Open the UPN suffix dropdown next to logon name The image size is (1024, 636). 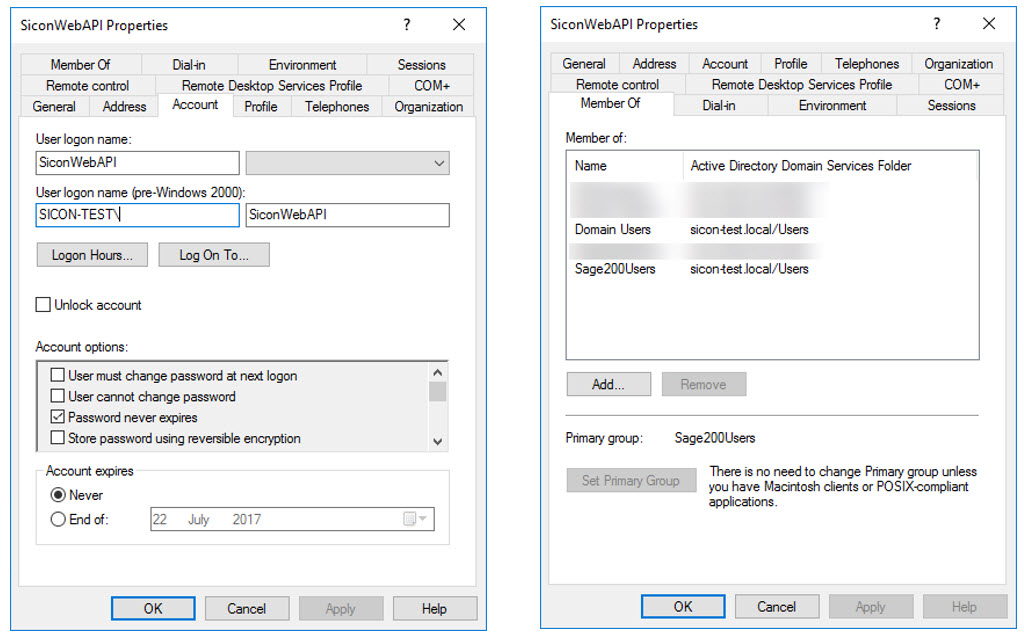pyautogui.click(x=438, y=162)
